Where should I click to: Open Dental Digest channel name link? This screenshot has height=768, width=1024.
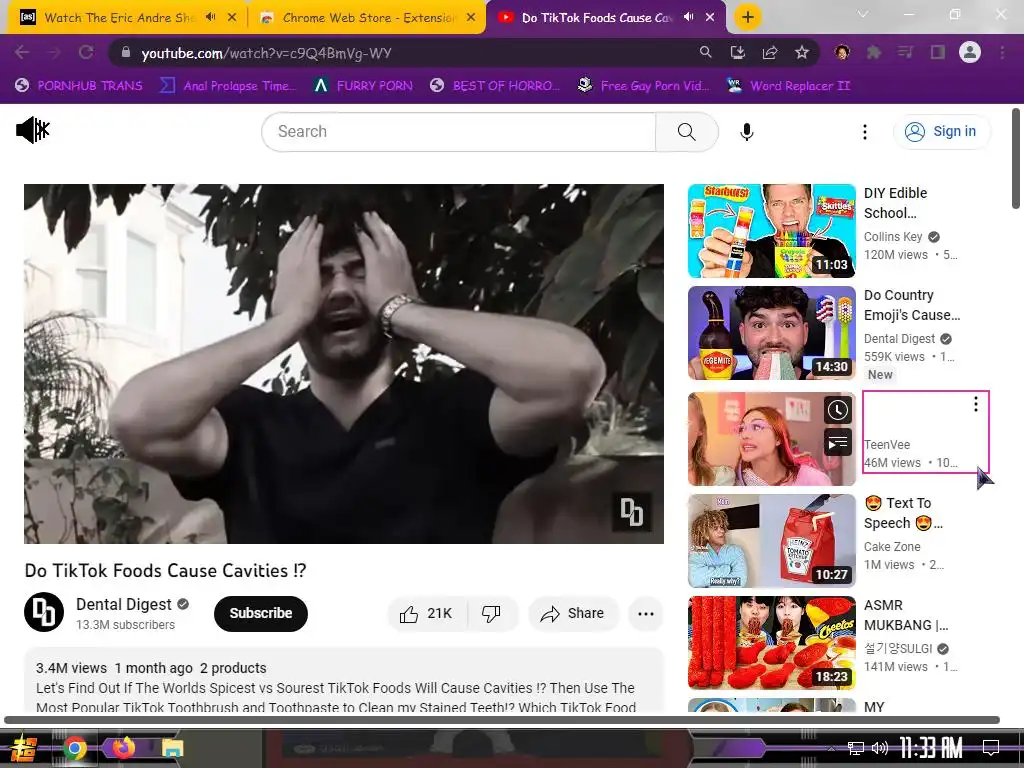point(123,604)
